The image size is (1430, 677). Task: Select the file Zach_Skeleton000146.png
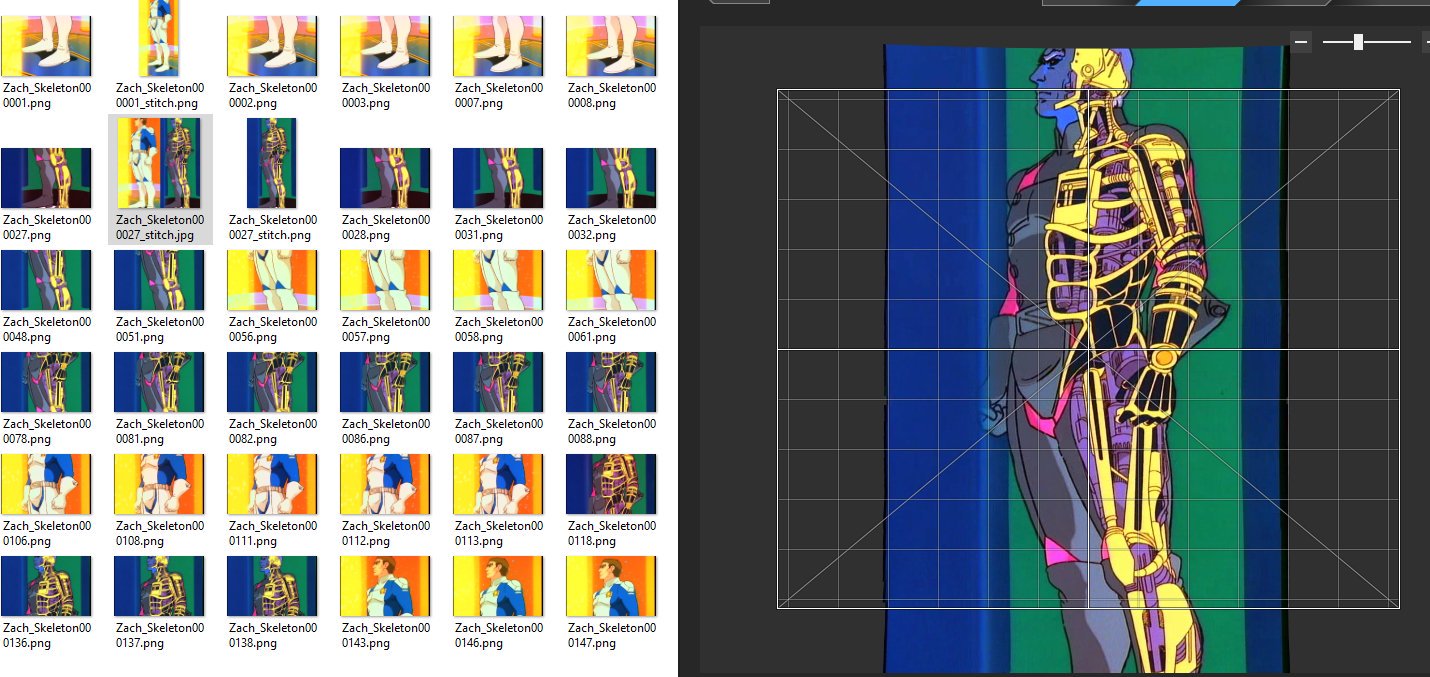tap(499, 603)
